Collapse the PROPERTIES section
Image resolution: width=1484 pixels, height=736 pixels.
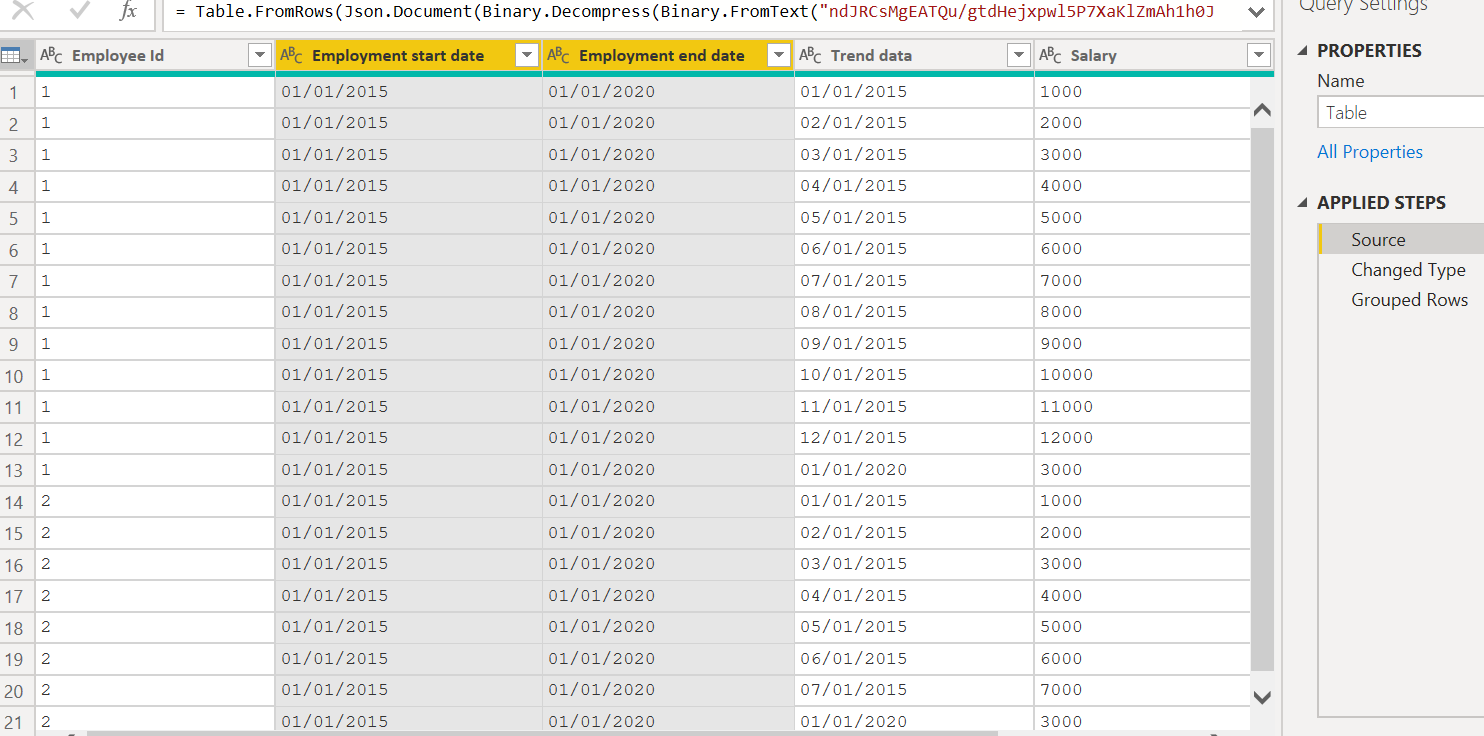[x=1302, y=51]
